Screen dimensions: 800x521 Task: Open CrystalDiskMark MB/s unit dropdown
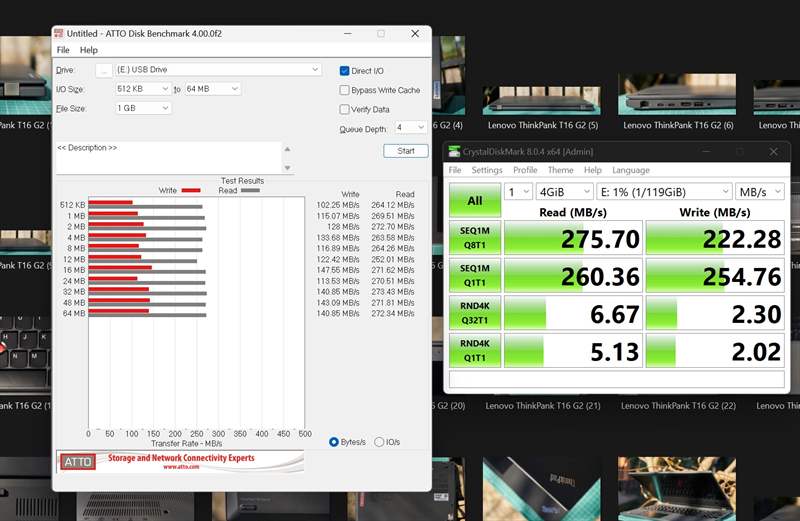[x=760, y=192]
